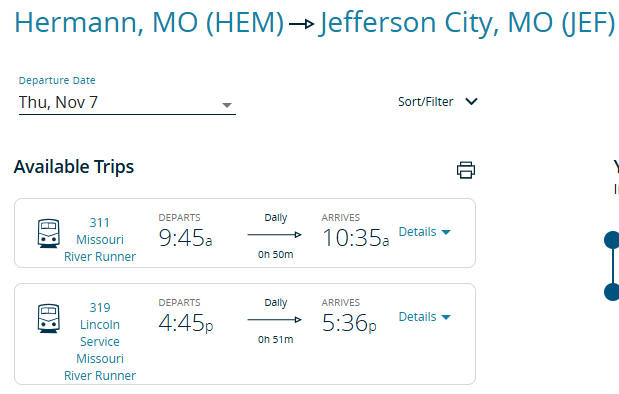This screenshot has height=394, width=619.
Task: Click the bottom station dot on route line
Action: point(612,292)
